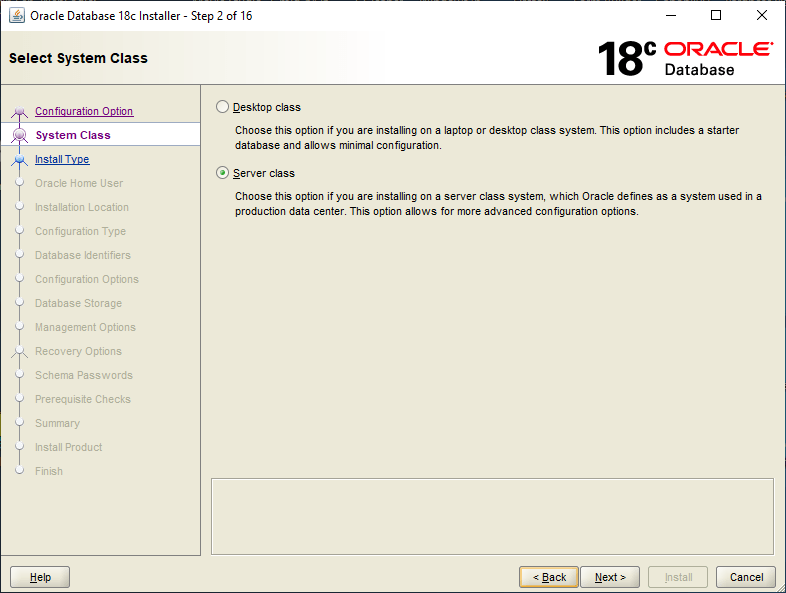Click the Desktop class description text
This screenshot has width=786, height=593.
[x=487, y=138]
